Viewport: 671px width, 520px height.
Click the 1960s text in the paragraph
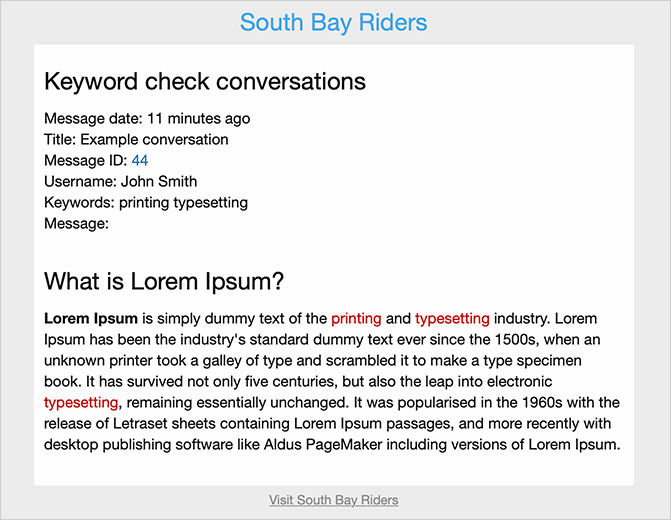tap(542, 403)
